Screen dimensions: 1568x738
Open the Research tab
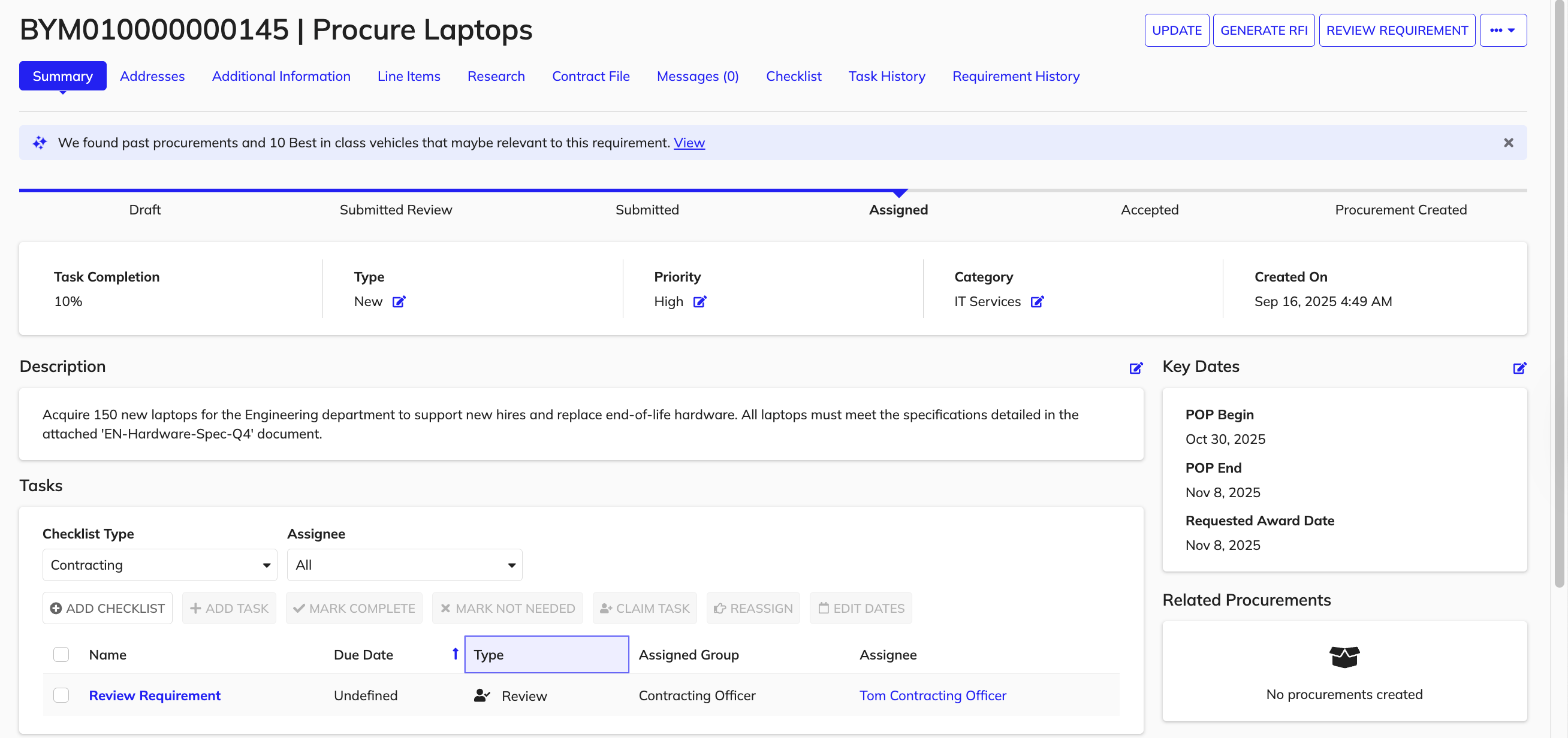(x=496, y=76)
